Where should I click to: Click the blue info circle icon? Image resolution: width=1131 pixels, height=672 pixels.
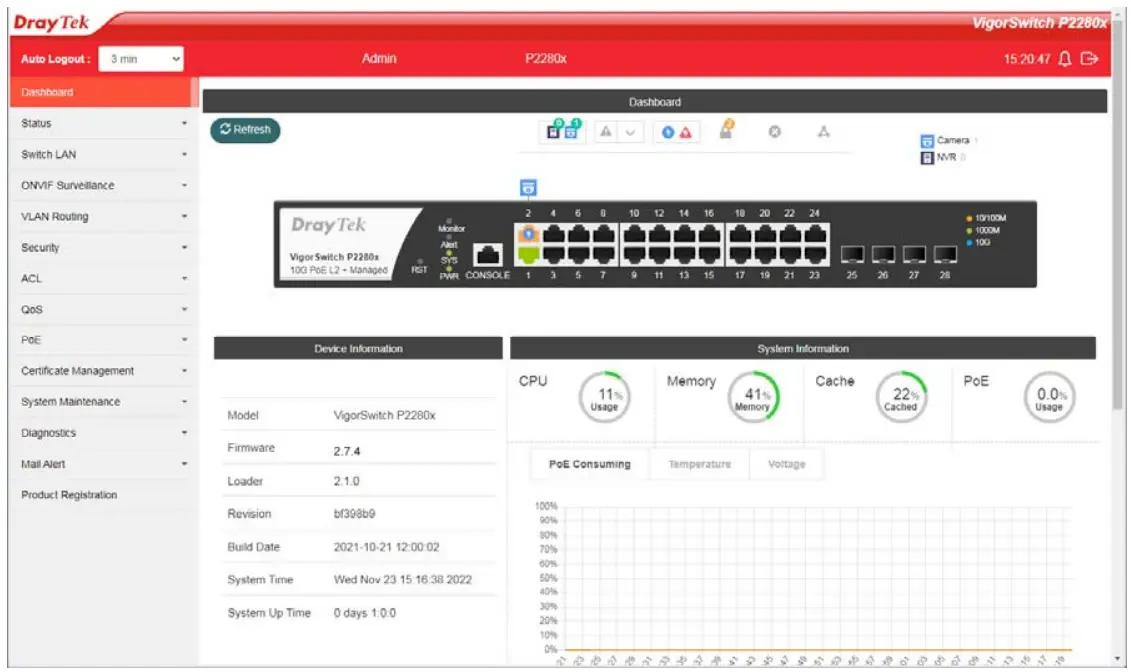[x=668, y=132]
